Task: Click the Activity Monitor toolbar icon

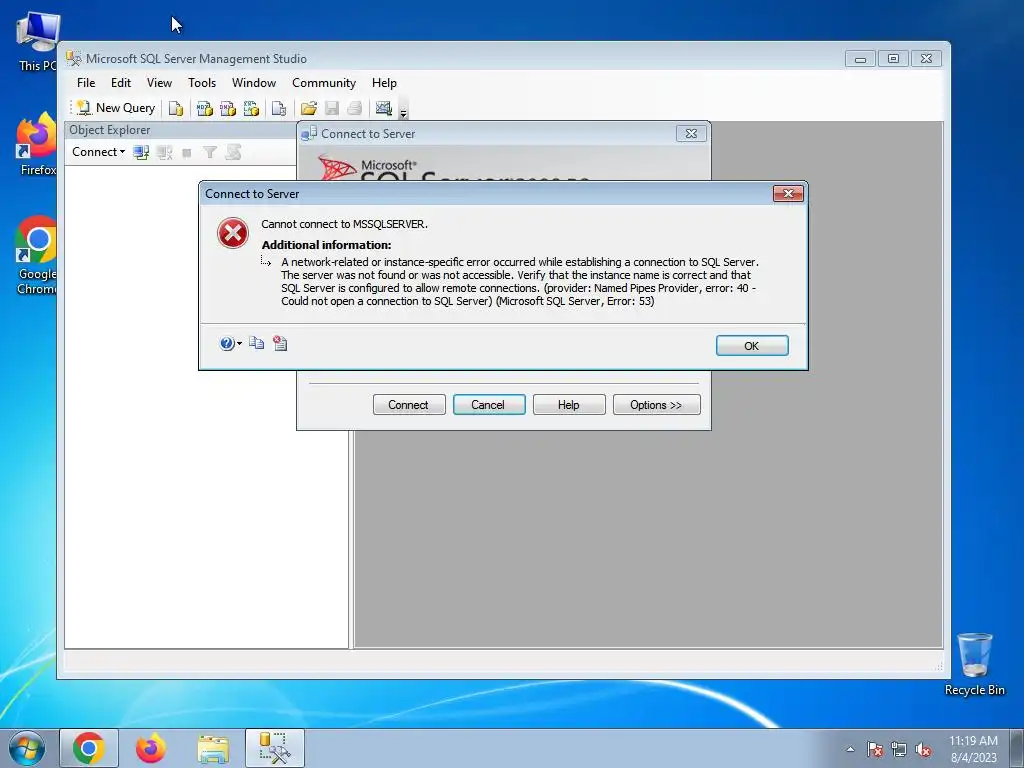Action: [384, 108]
